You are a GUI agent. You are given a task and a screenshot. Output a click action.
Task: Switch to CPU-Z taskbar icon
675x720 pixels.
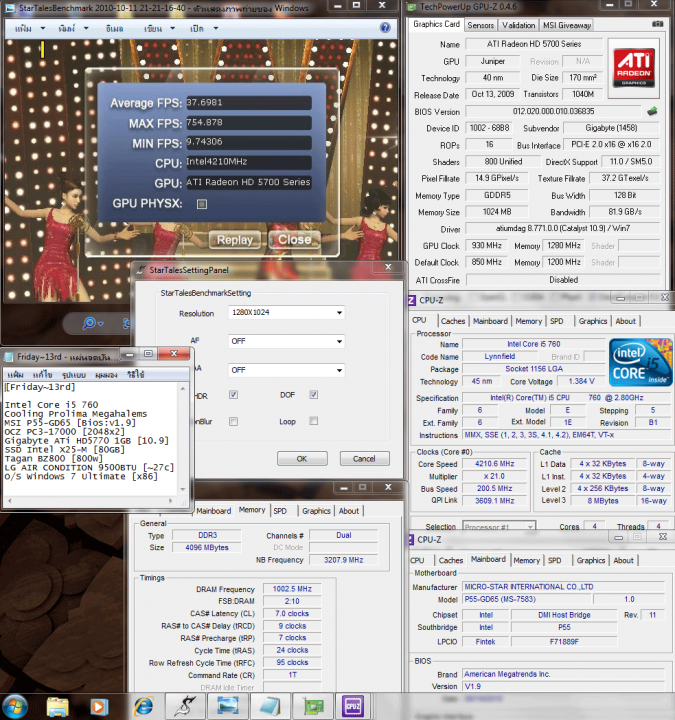[x=353, y=706]
